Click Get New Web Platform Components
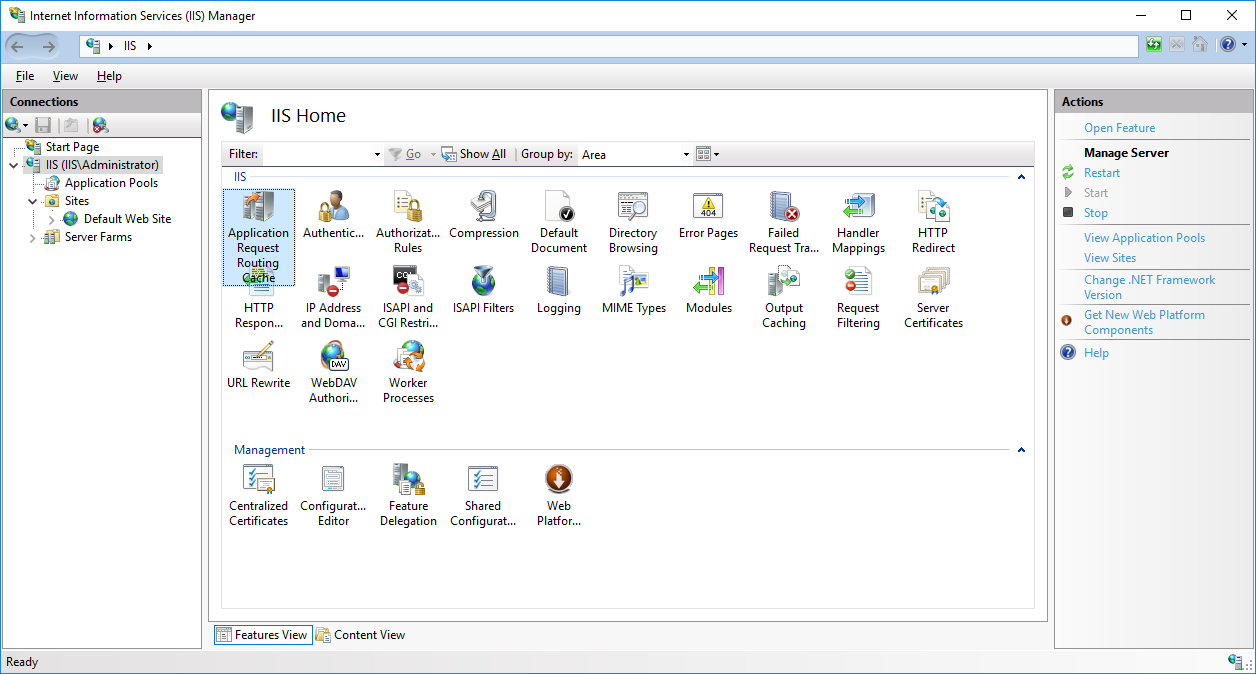1256x674 pixels. pyautogui.click(x=1144, y=322)
